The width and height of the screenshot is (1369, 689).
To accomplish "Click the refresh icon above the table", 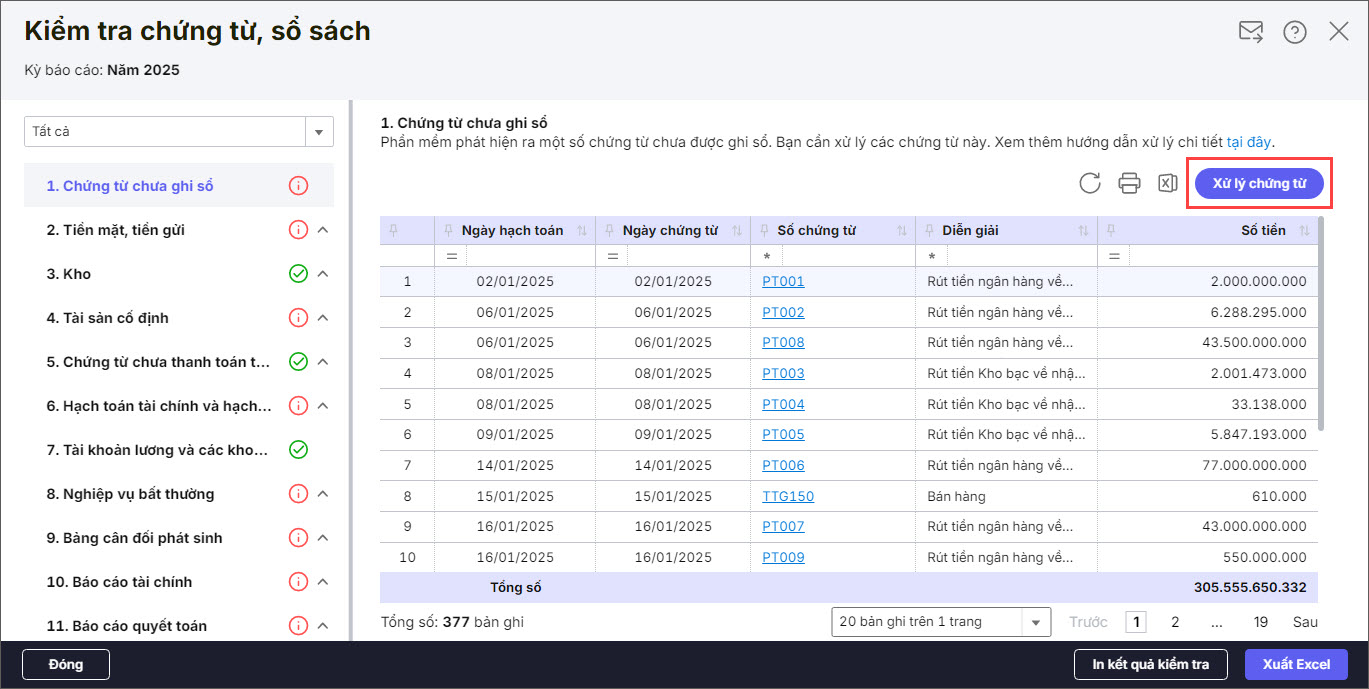I will [1090, 183].
